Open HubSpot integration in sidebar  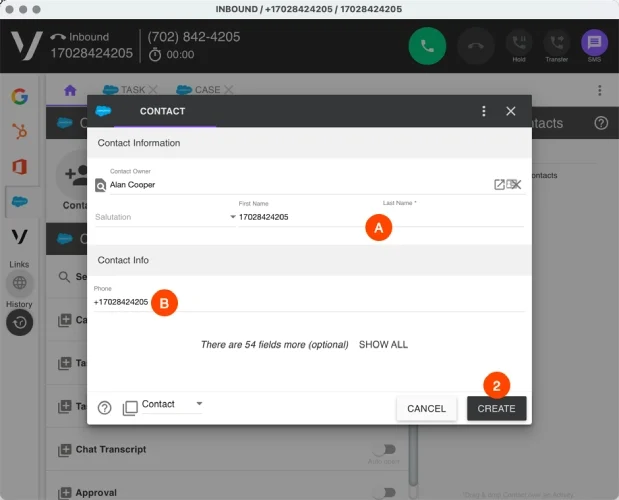pyautogui.click(x=19, y=131)
